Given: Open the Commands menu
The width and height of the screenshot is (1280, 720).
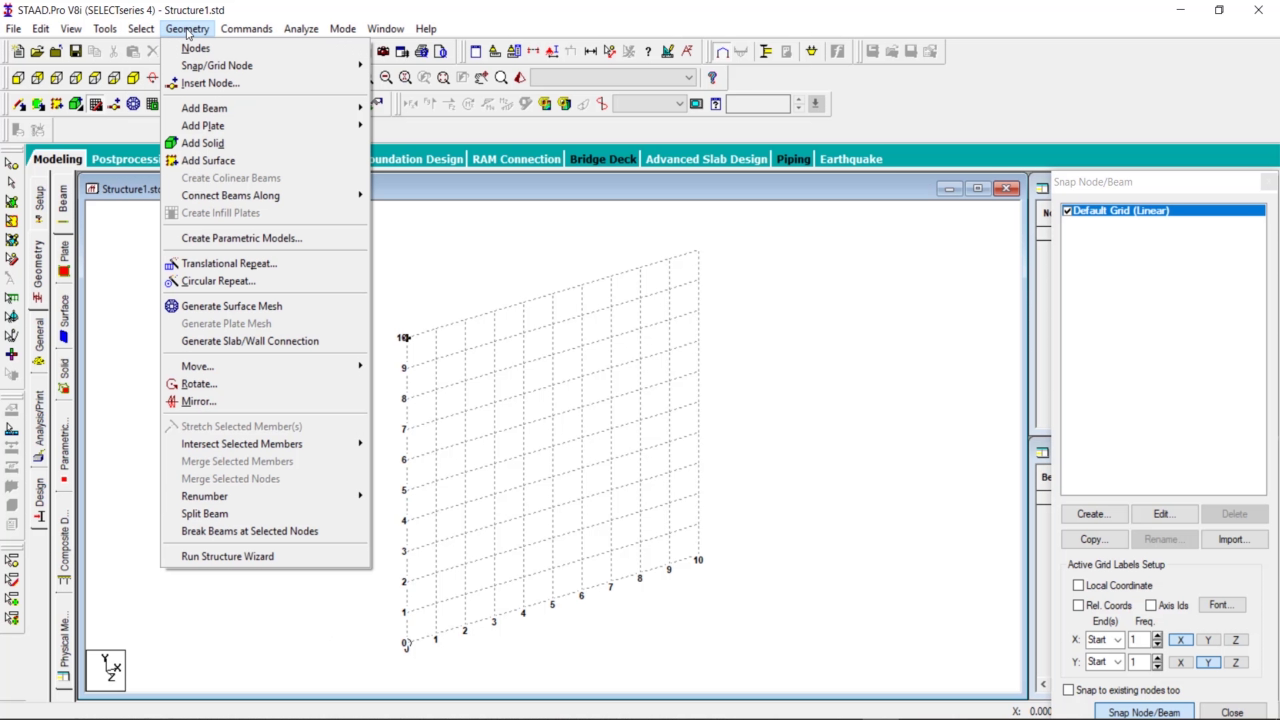Looking at the screenshot, I should tap(247, 29).
